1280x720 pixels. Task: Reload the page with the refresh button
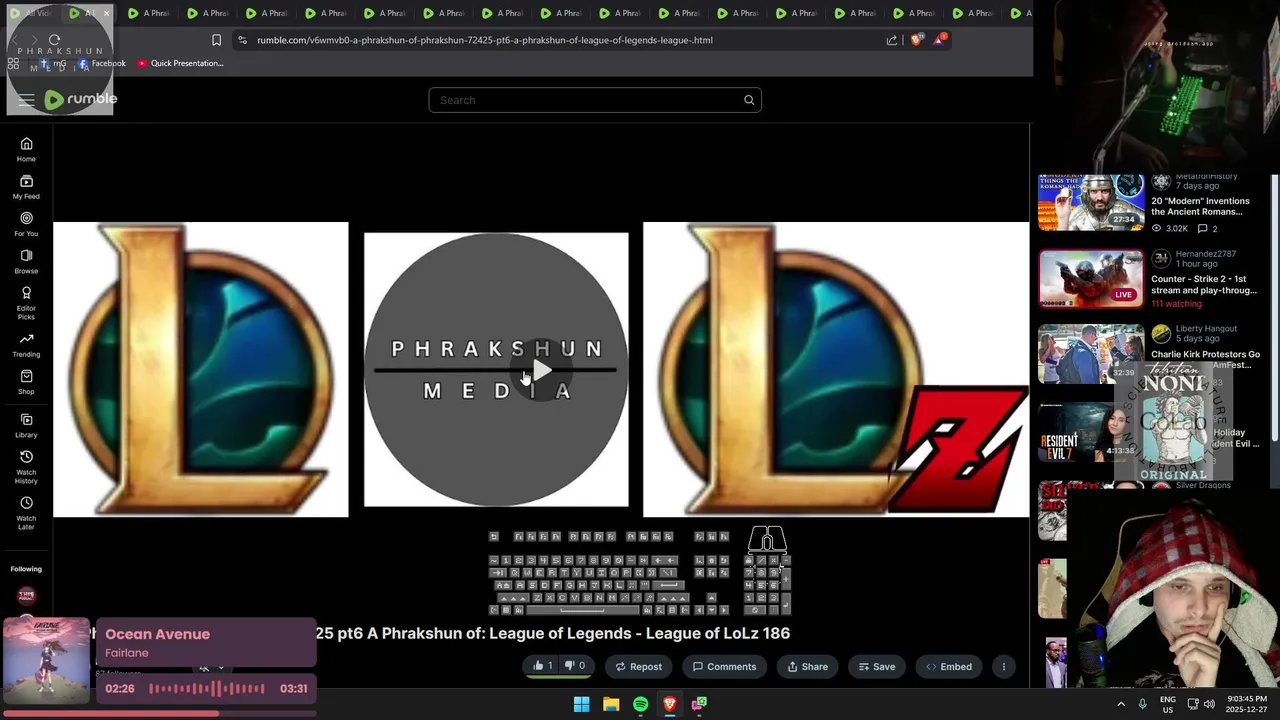[x=55, y=40]
